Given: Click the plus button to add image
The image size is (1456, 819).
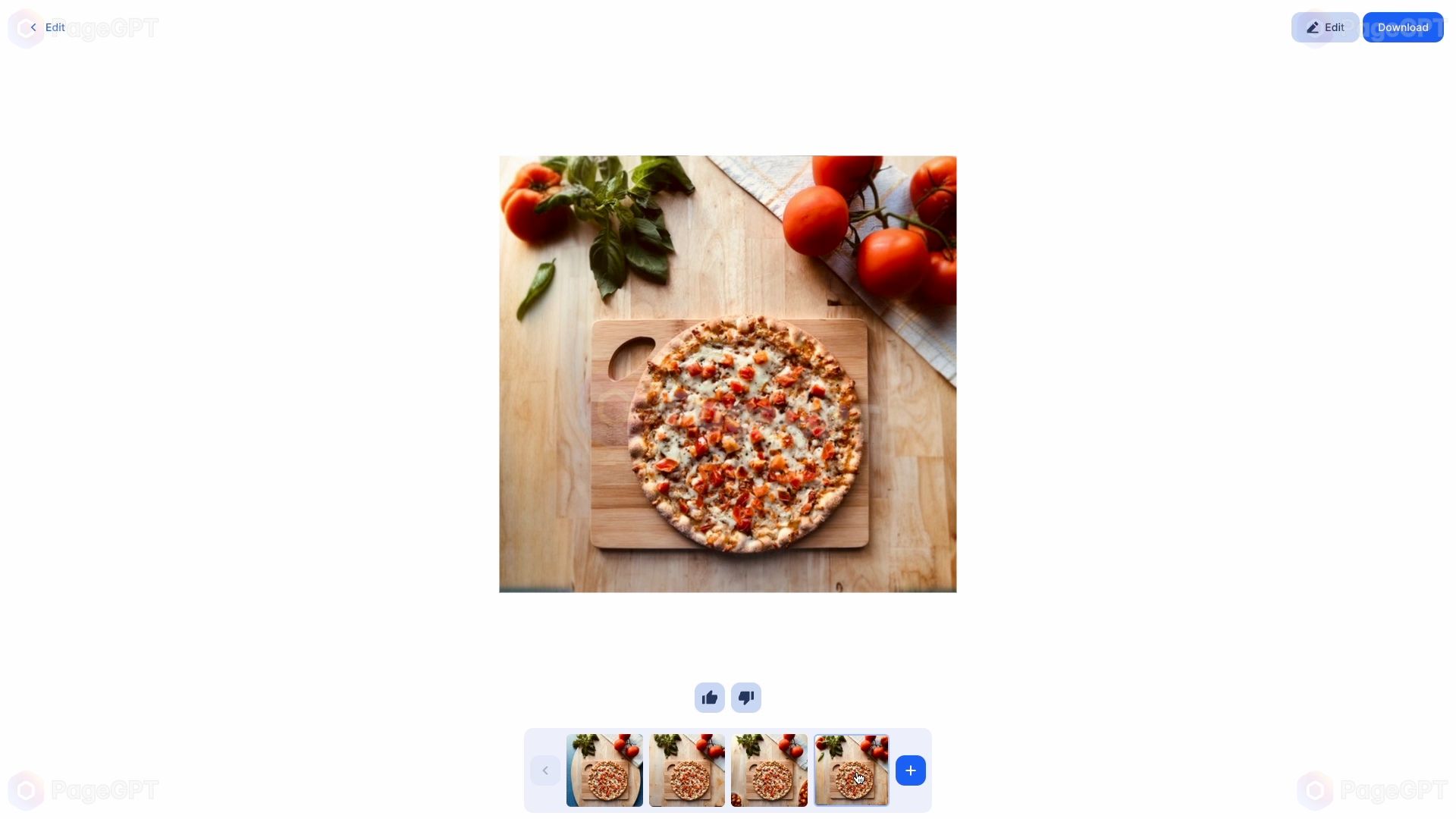Looking at the screenshot, I should (x=911, y=770).
